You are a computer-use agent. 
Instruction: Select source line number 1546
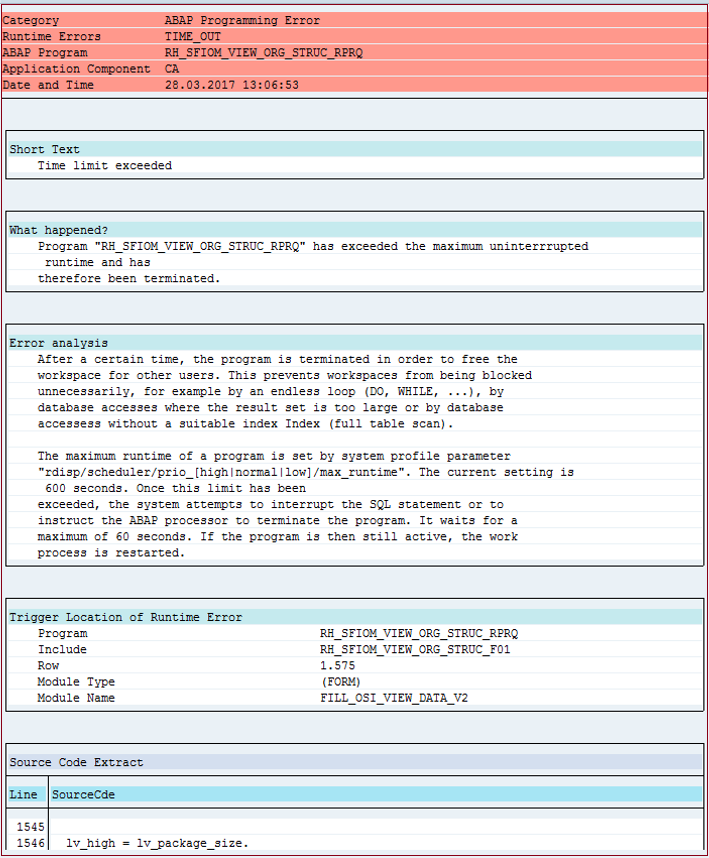click(30, 843)
